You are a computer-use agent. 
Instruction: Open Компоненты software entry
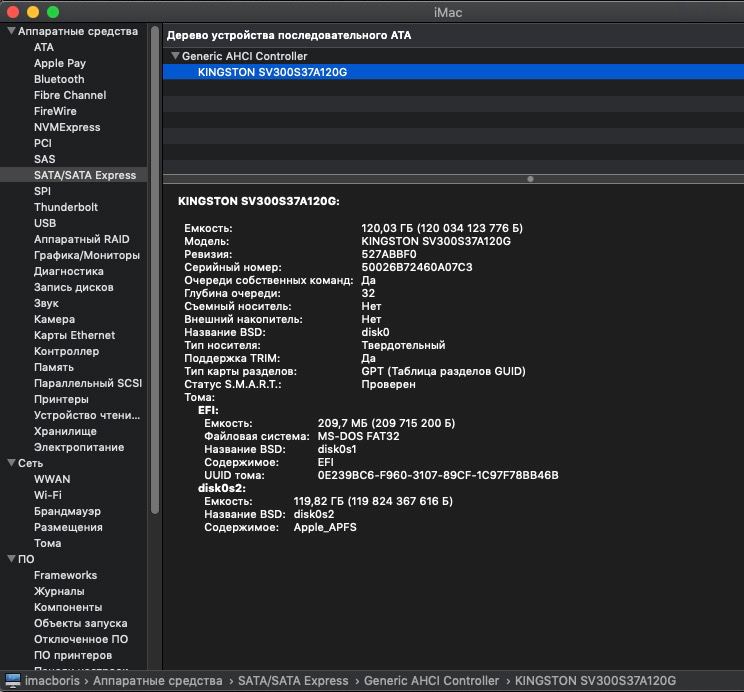pos(68,607)
